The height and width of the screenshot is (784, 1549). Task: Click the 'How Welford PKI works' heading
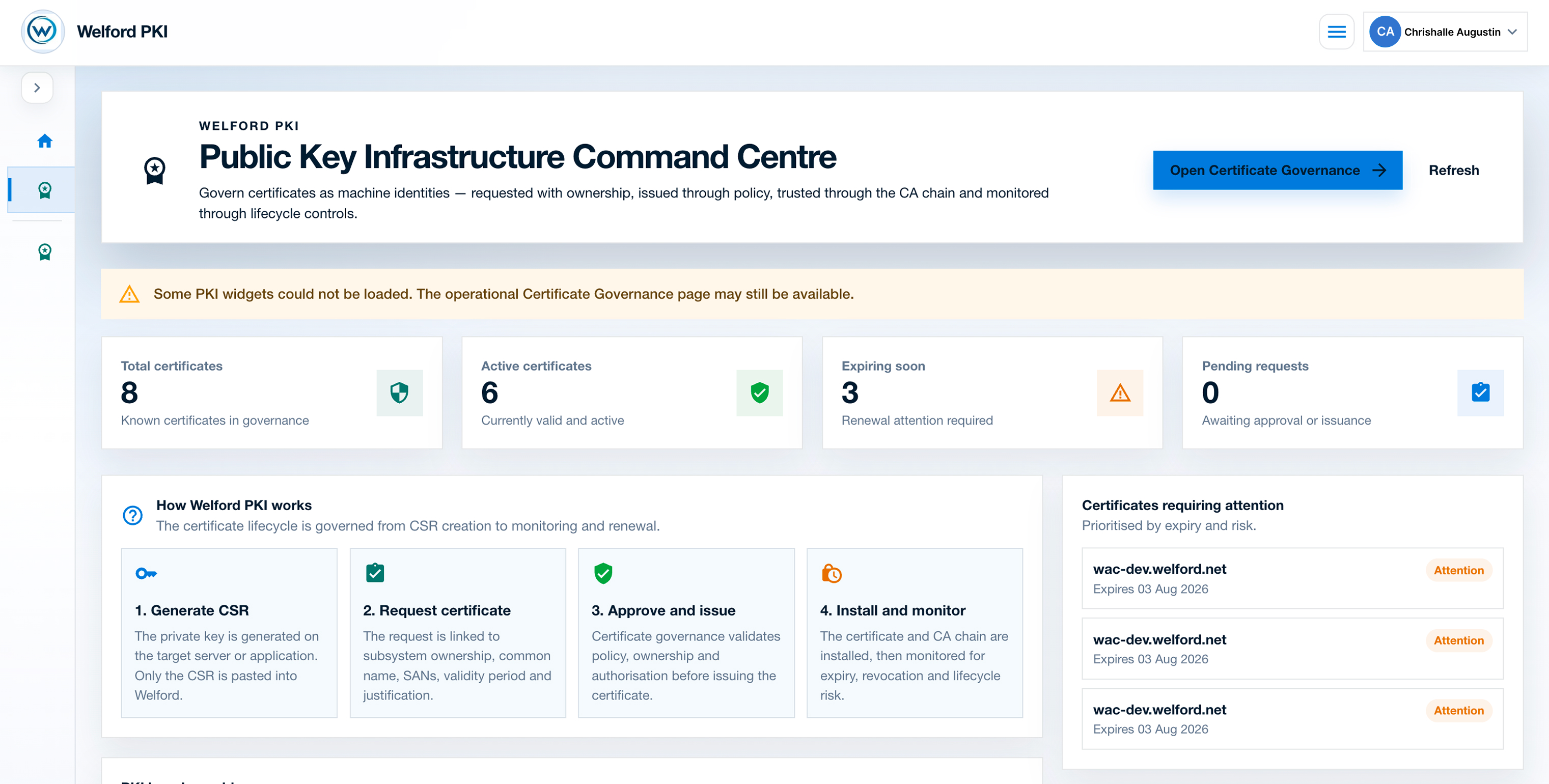(234, 505)
